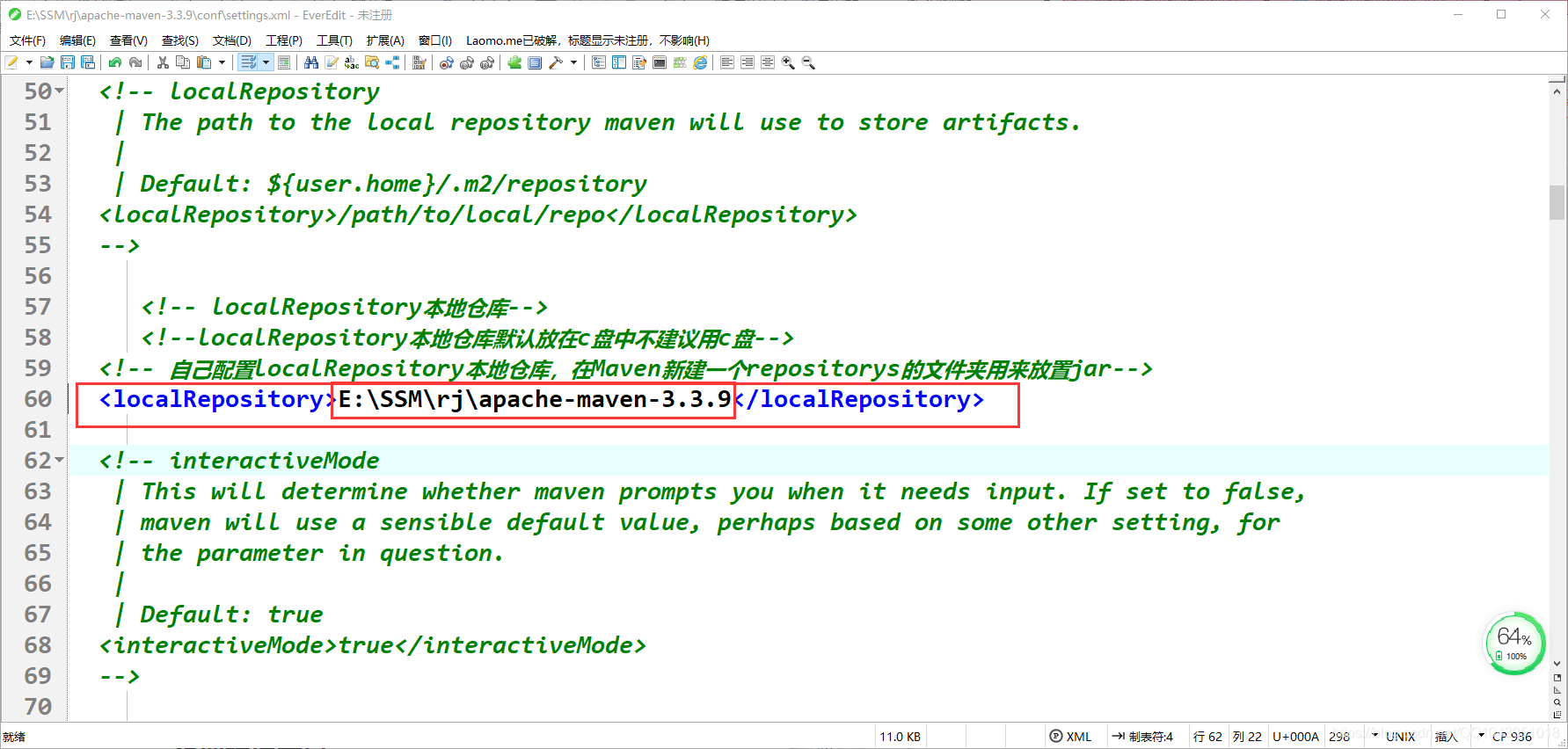Open the word wrap dropdown arrow
The width and height of the screenshot is (1568, 749).
point(266,62)
